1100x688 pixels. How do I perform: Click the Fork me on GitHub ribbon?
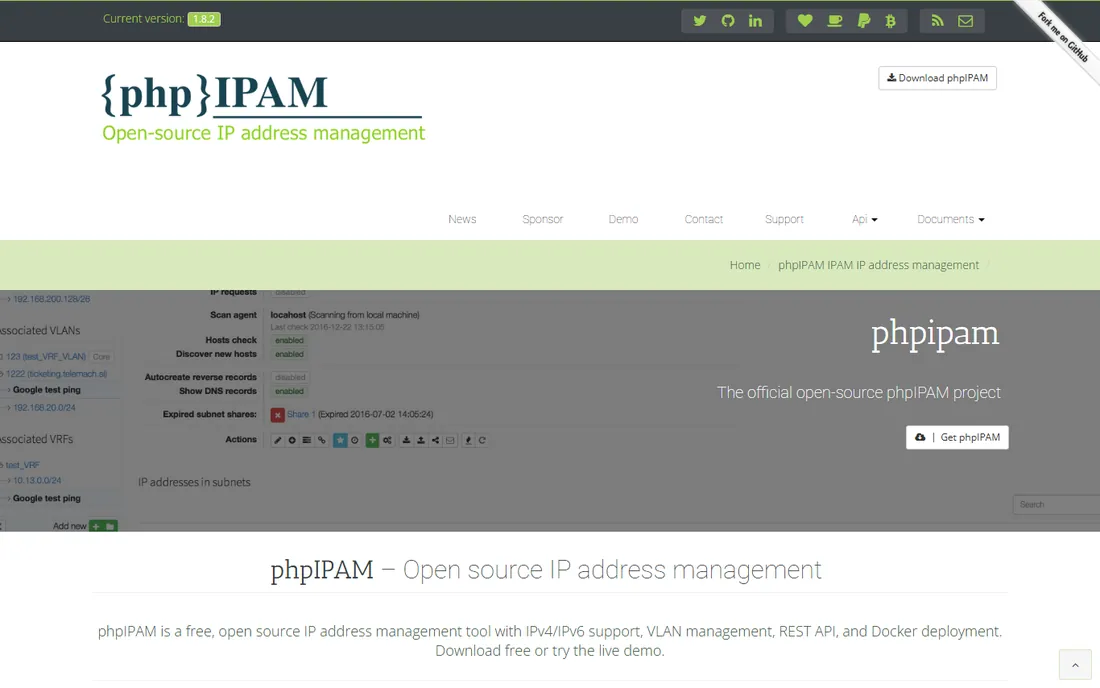coord(1062,36)
